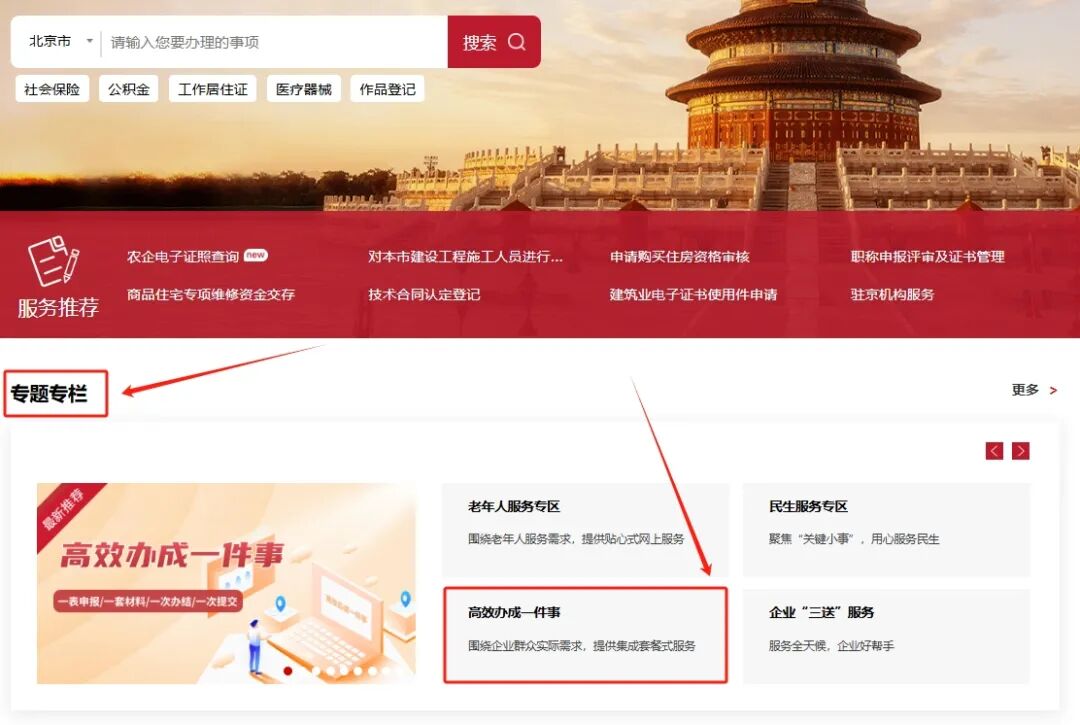The height and width of the screenshot is (725, 1080).
Task: Choose the 工作居住证 quick tag
Action: [213, 89]
